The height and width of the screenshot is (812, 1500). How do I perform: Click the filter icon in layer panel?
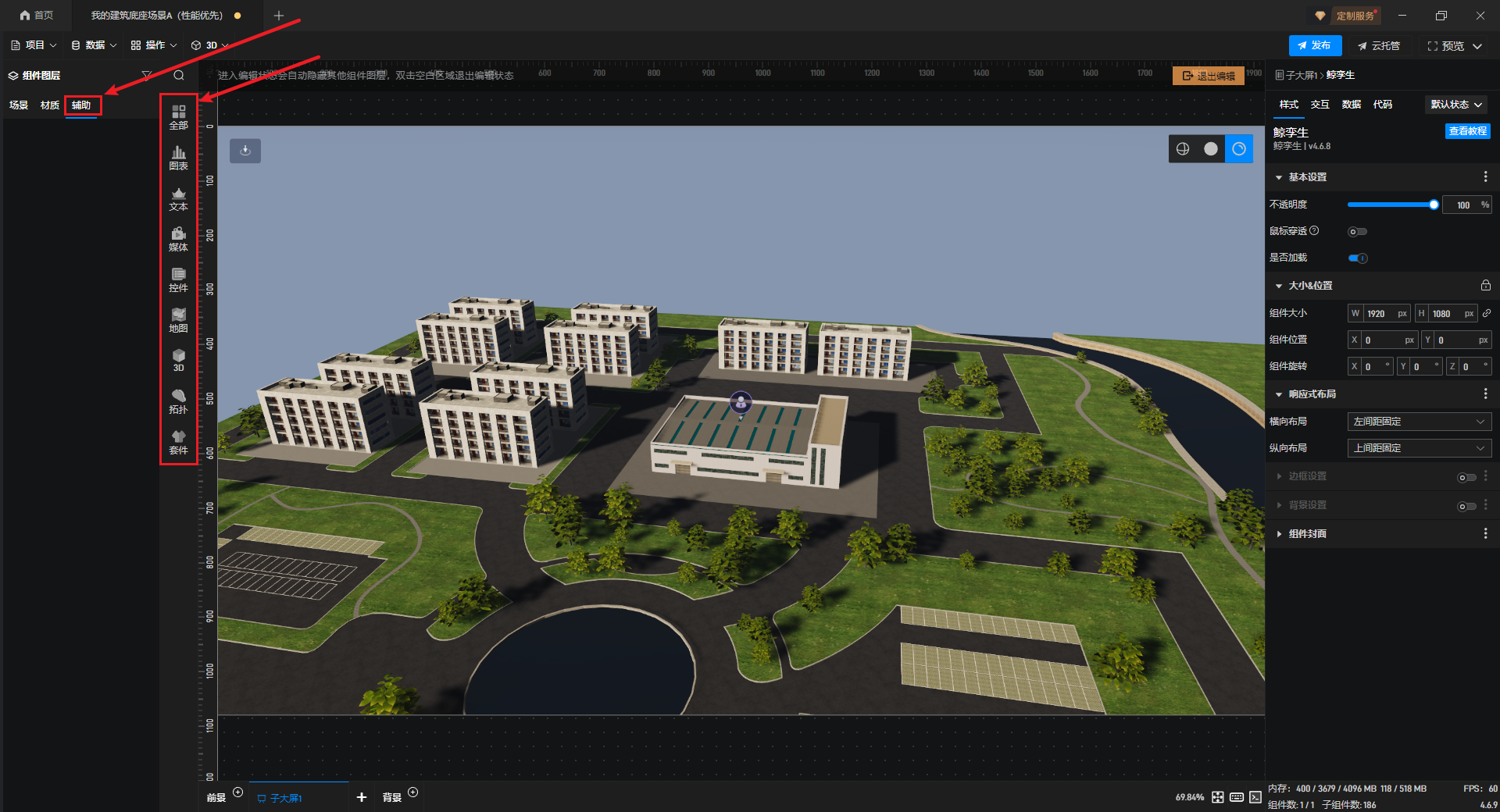[146, 76]
